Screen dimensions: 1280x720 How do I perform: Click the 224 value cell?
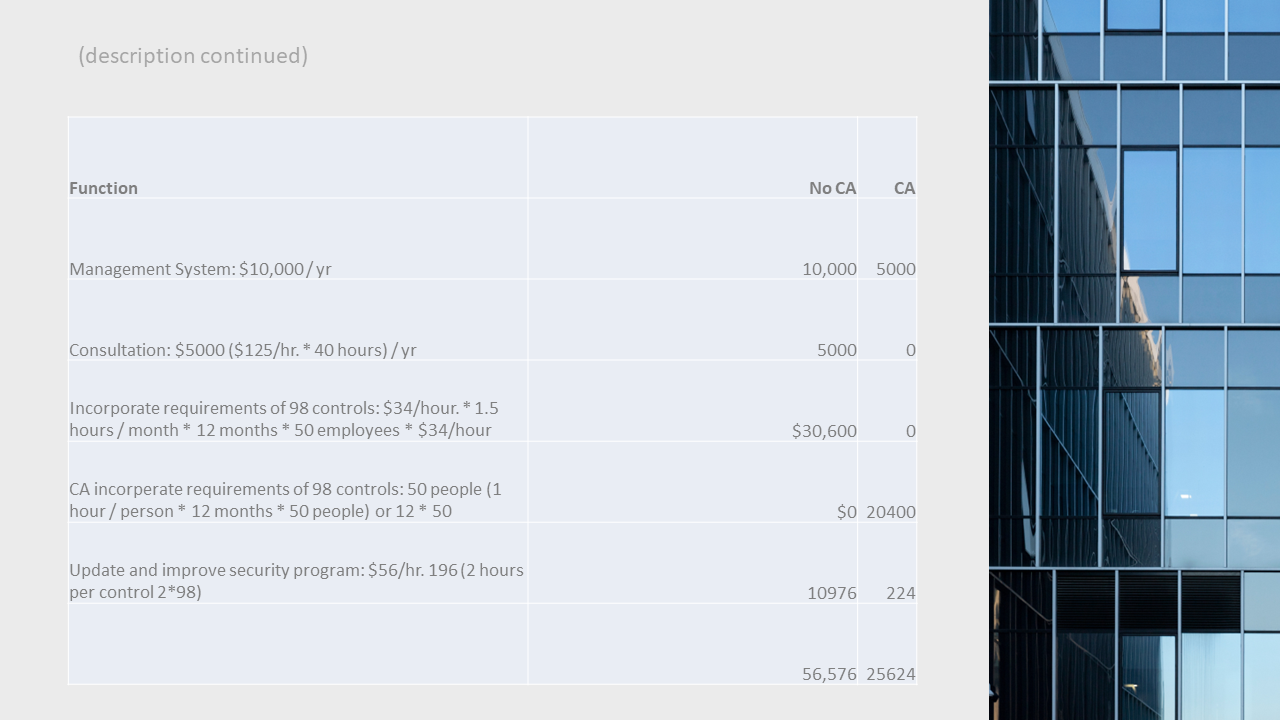(900, 593)
